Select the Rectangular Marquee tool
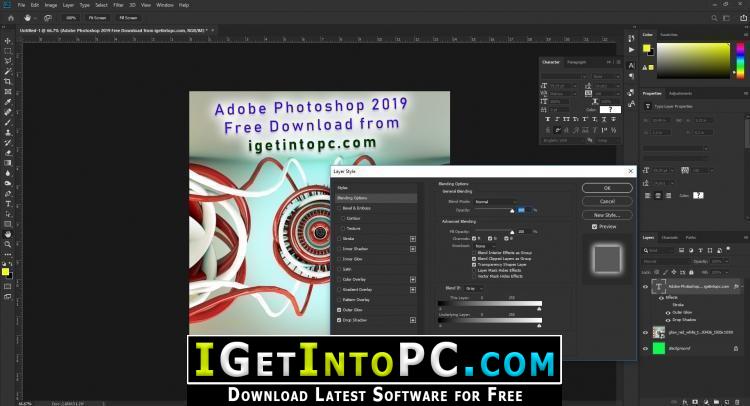Image resolution: width=750 pixels, height=406 pixels. pyautogui.click(x=8, y=51)
